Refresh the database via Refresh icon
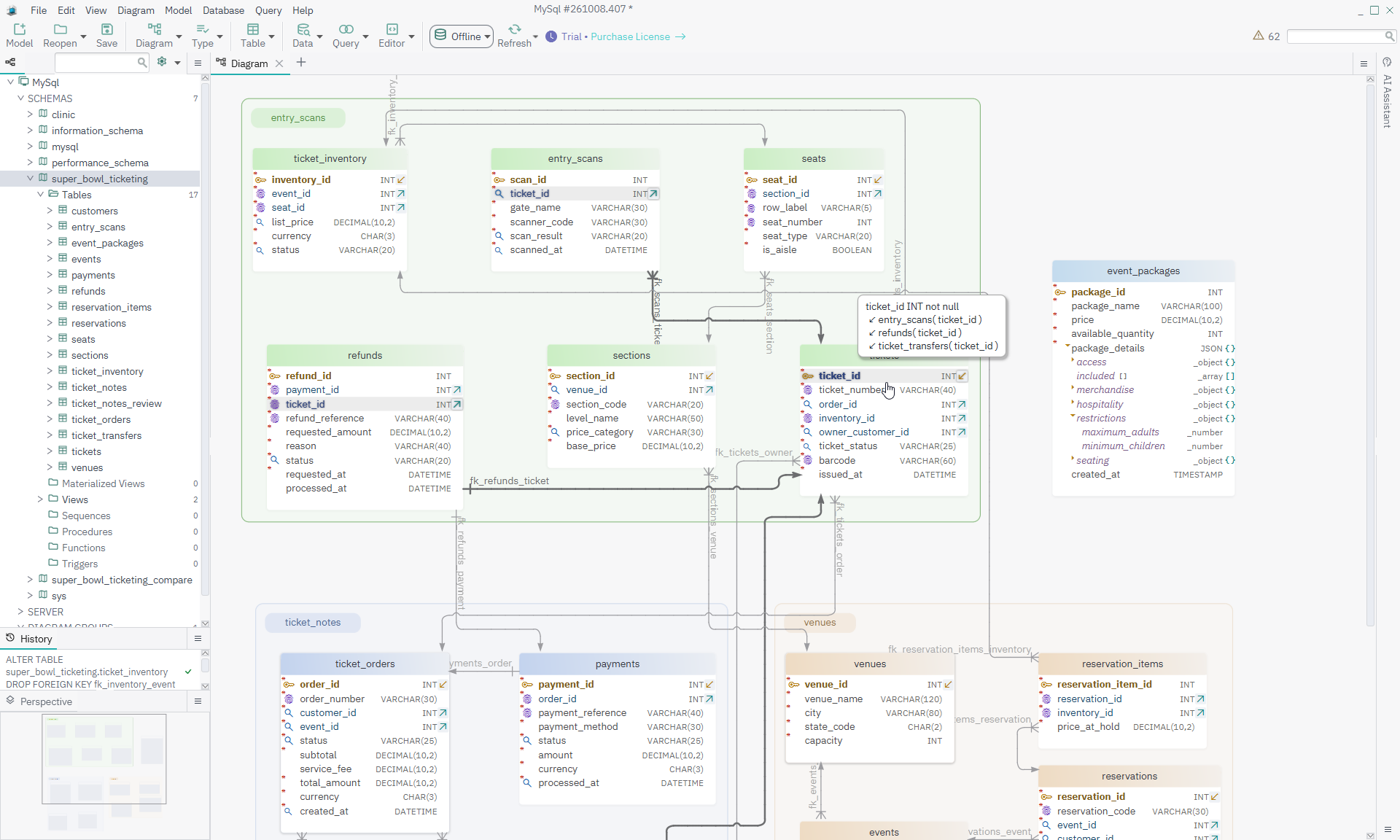The height and width of the screenshot is (840, 1400). (514, 29)
